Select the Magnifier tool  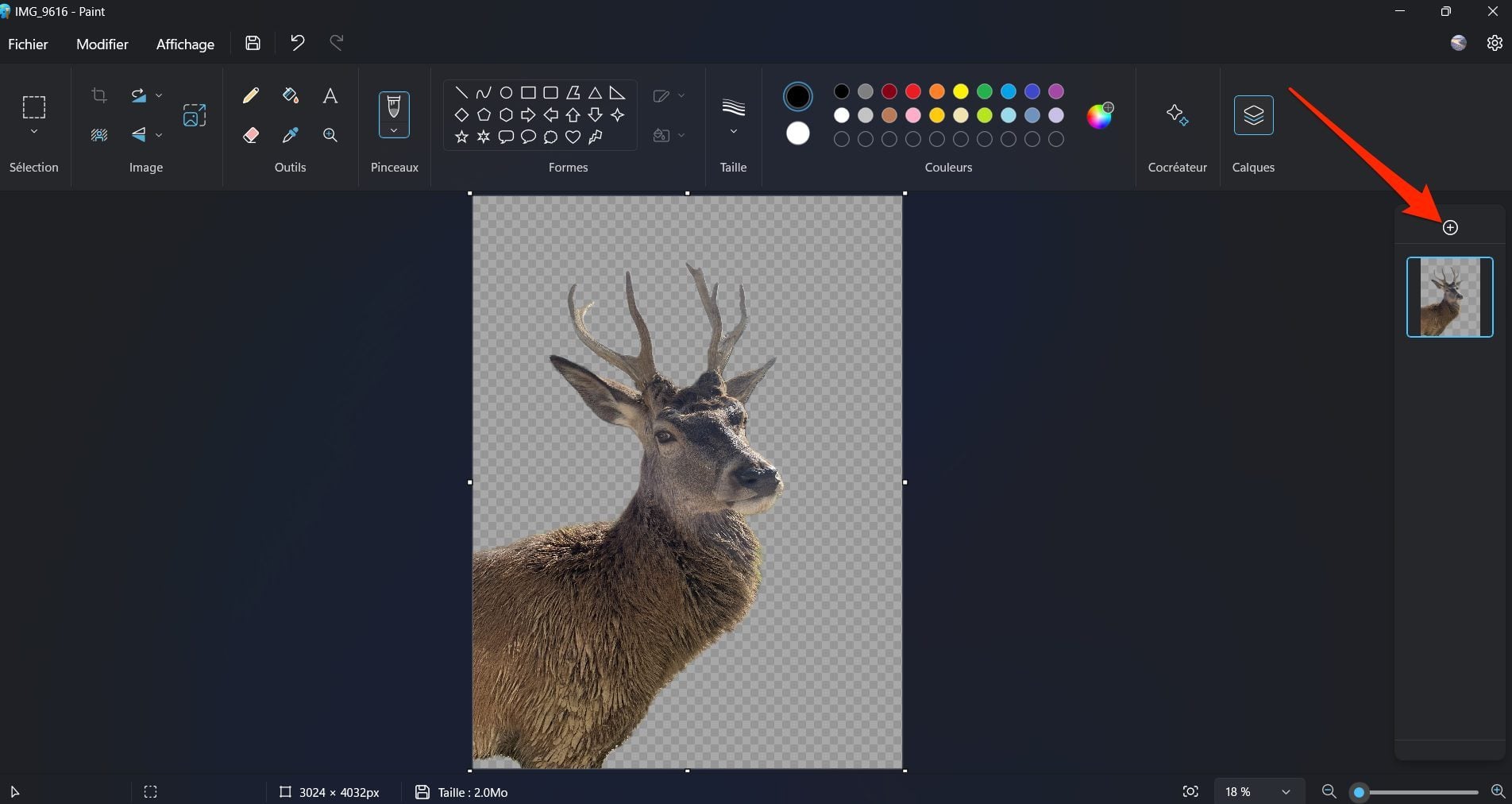click(x=330, y=135)
